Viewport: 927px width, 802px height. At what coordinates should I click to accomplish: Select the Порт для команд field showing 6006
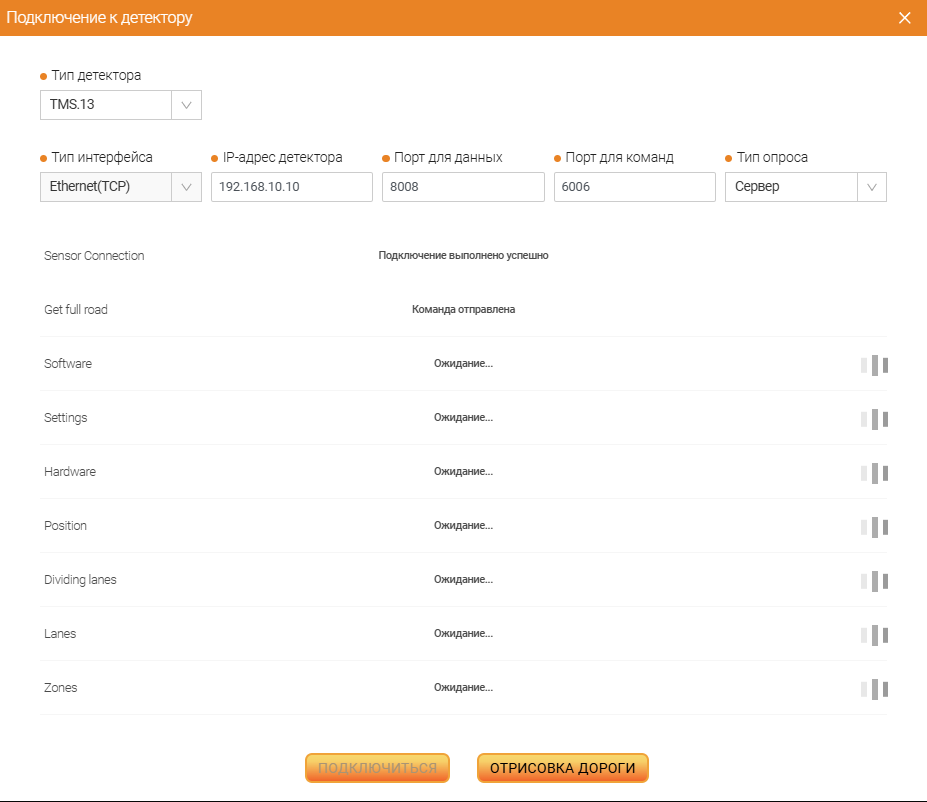[x=634, y=186]
